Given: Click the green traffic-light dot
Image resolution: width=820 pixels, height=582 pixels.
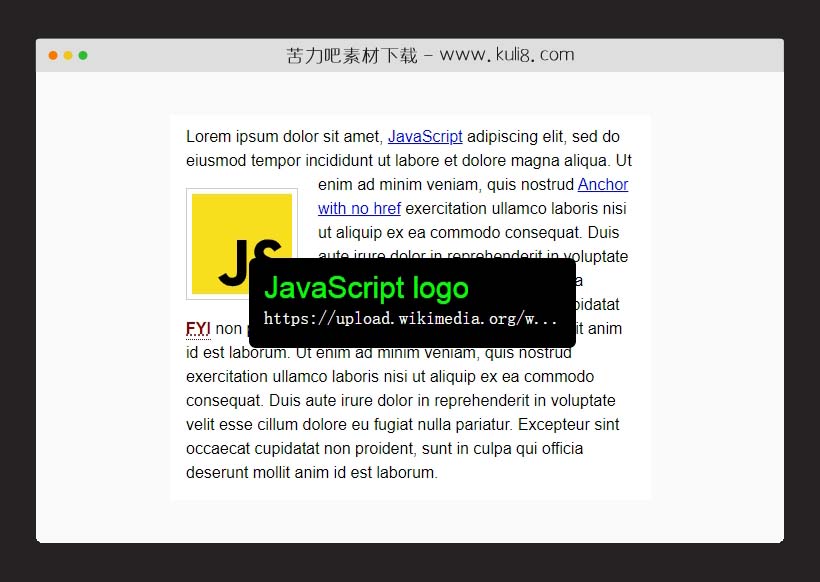Looking at the screenshot, I should point(84,56).
